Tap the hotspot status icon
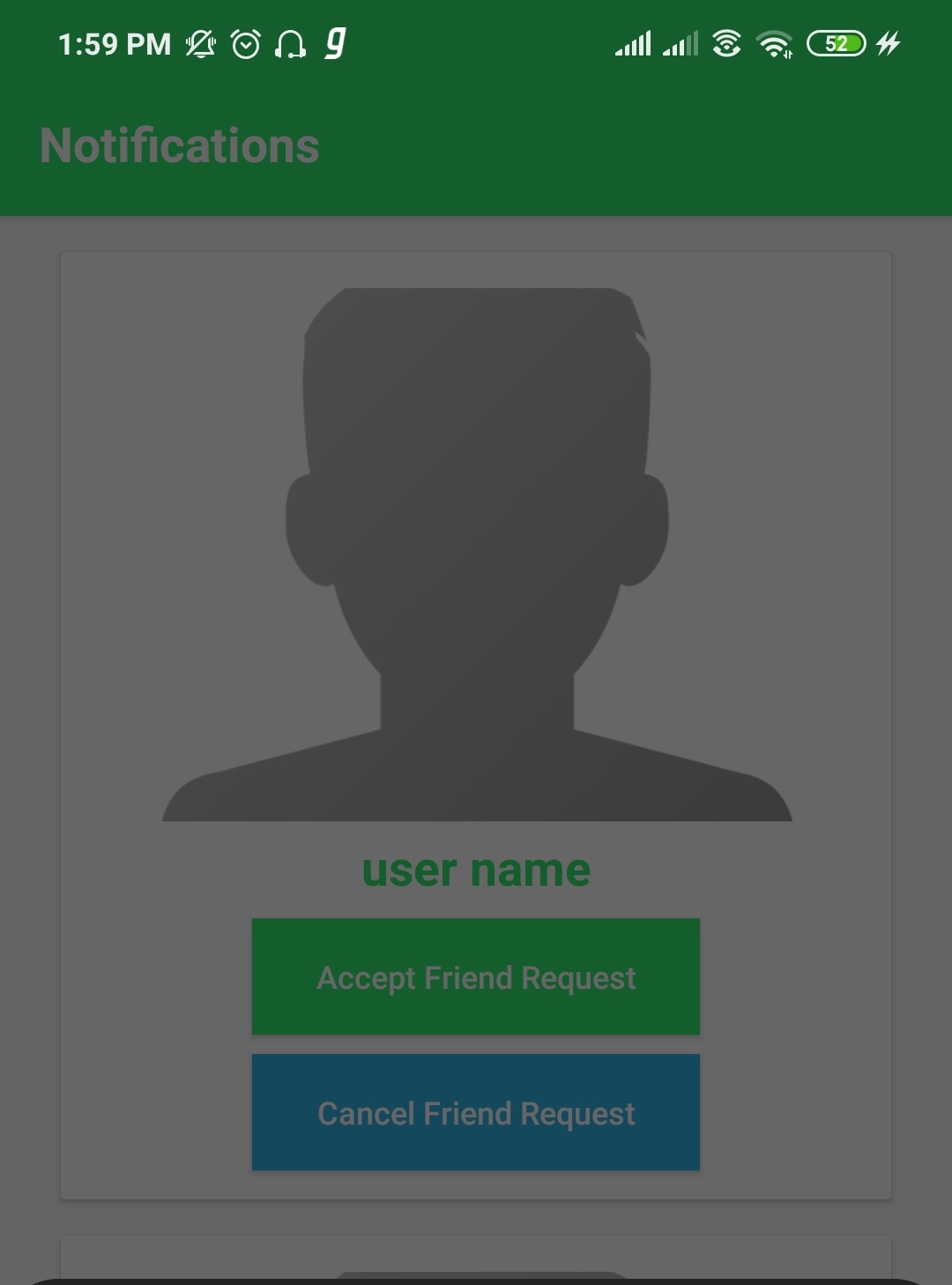Screen dimensions: 952x1285 726,43
